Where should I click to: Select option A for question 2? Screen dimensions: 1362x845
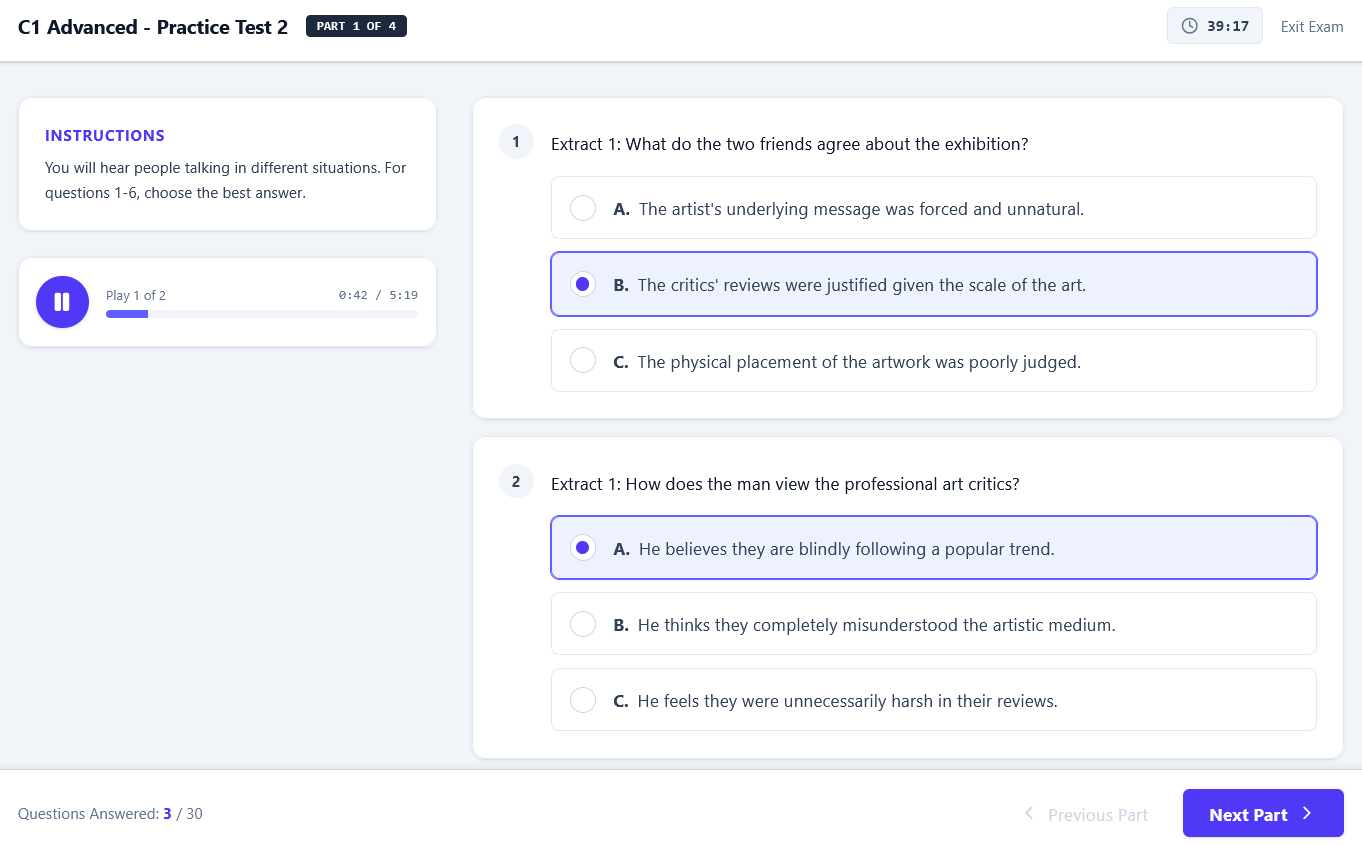pos(933,548)
